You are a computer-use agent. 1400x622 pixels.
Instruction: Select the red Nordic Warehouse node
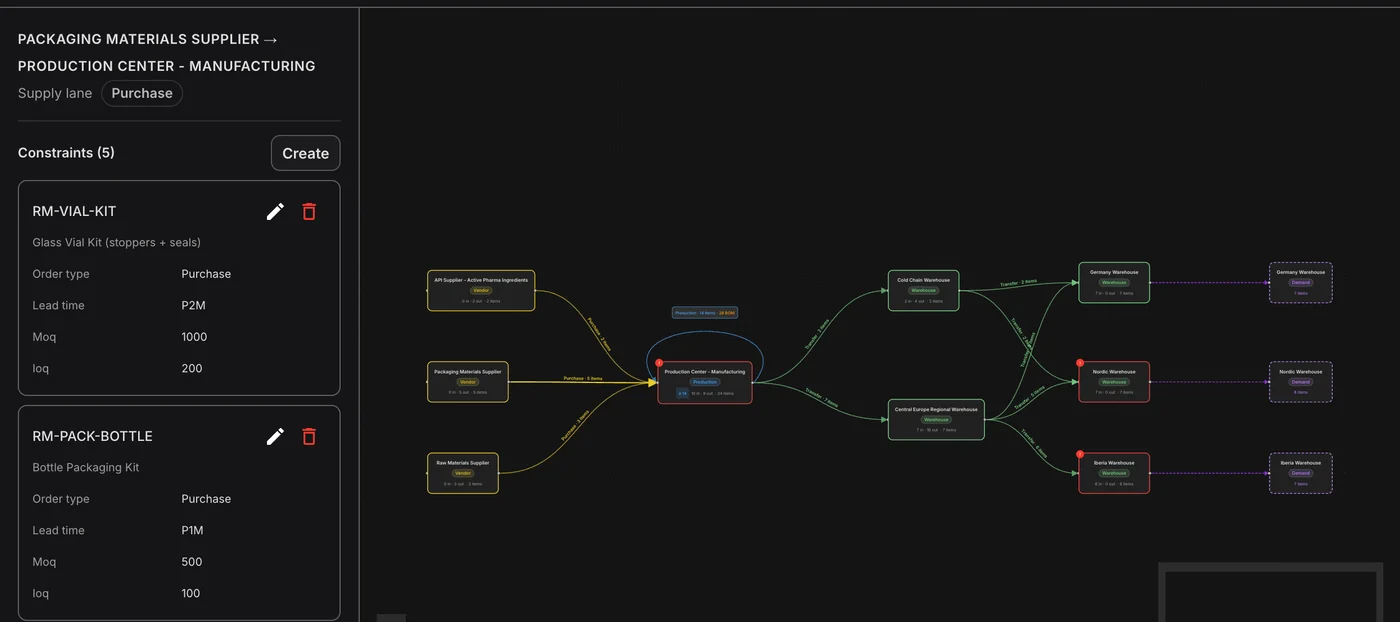point(1114,382)
